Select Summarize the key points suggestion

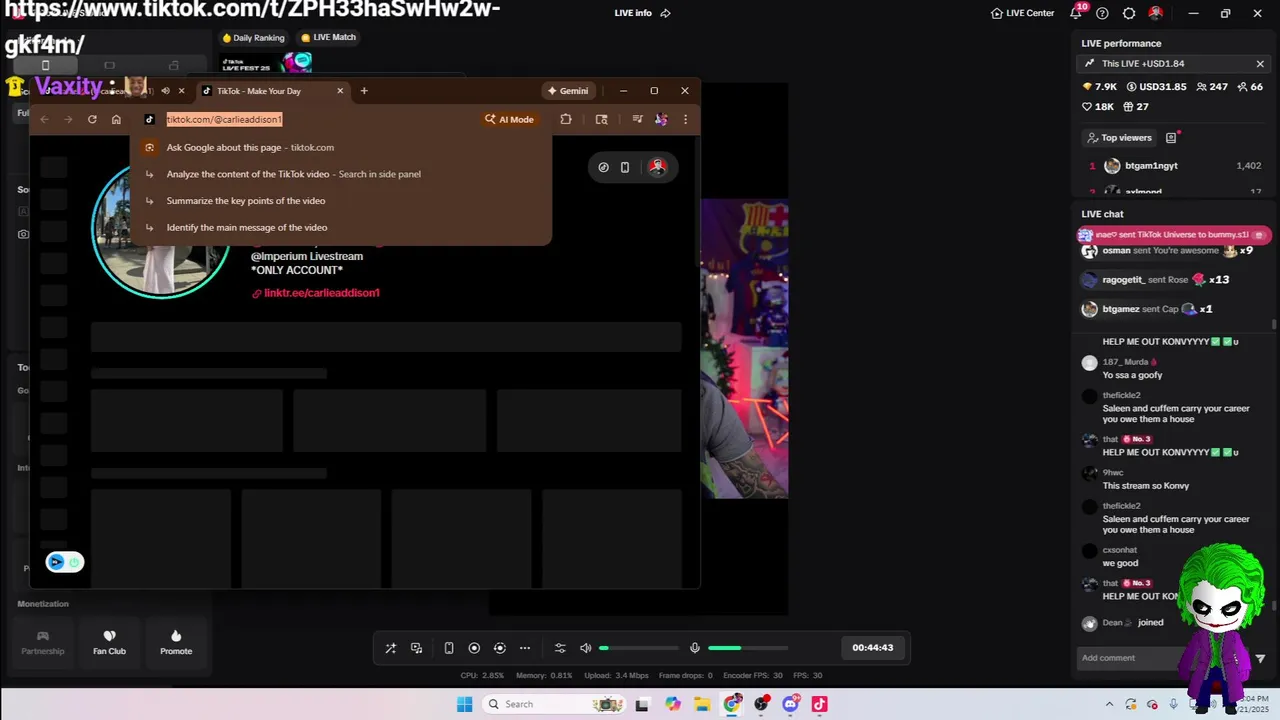pyautogui.click(x=341, y=201)
